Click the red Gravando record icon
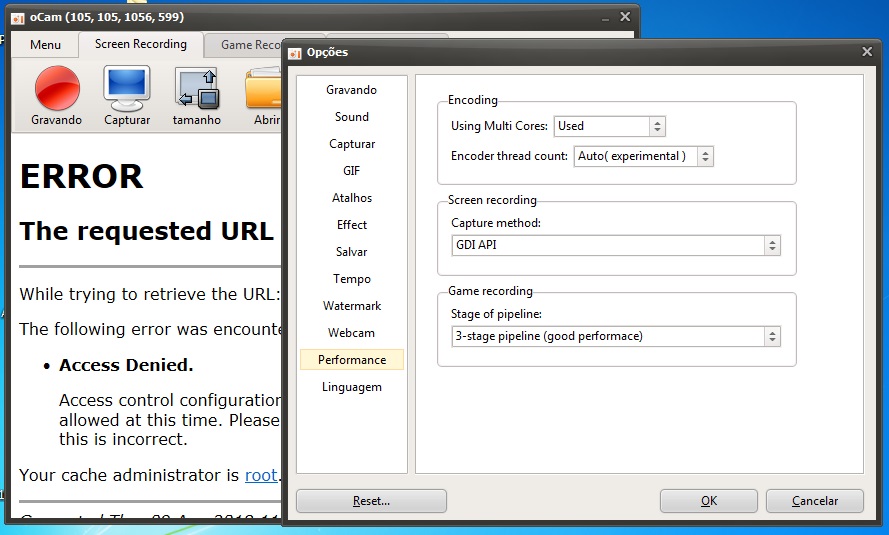This screenshot has height=535, width=889. (57, 88)
